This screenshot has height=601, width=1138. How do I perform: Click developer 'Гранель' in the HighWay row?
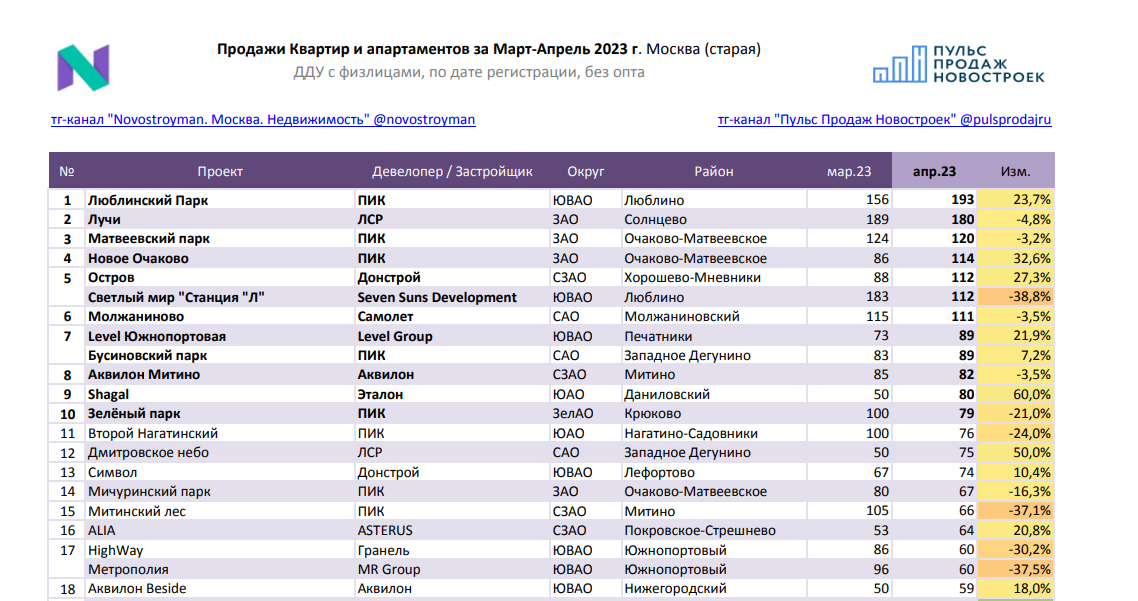pos(383,550)
